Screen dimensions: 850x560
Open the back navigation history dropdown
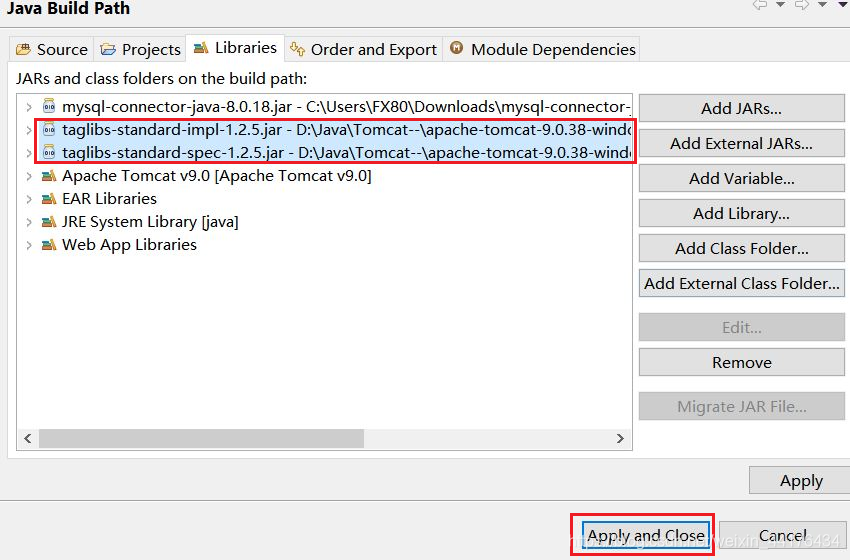tap(780, 4)
